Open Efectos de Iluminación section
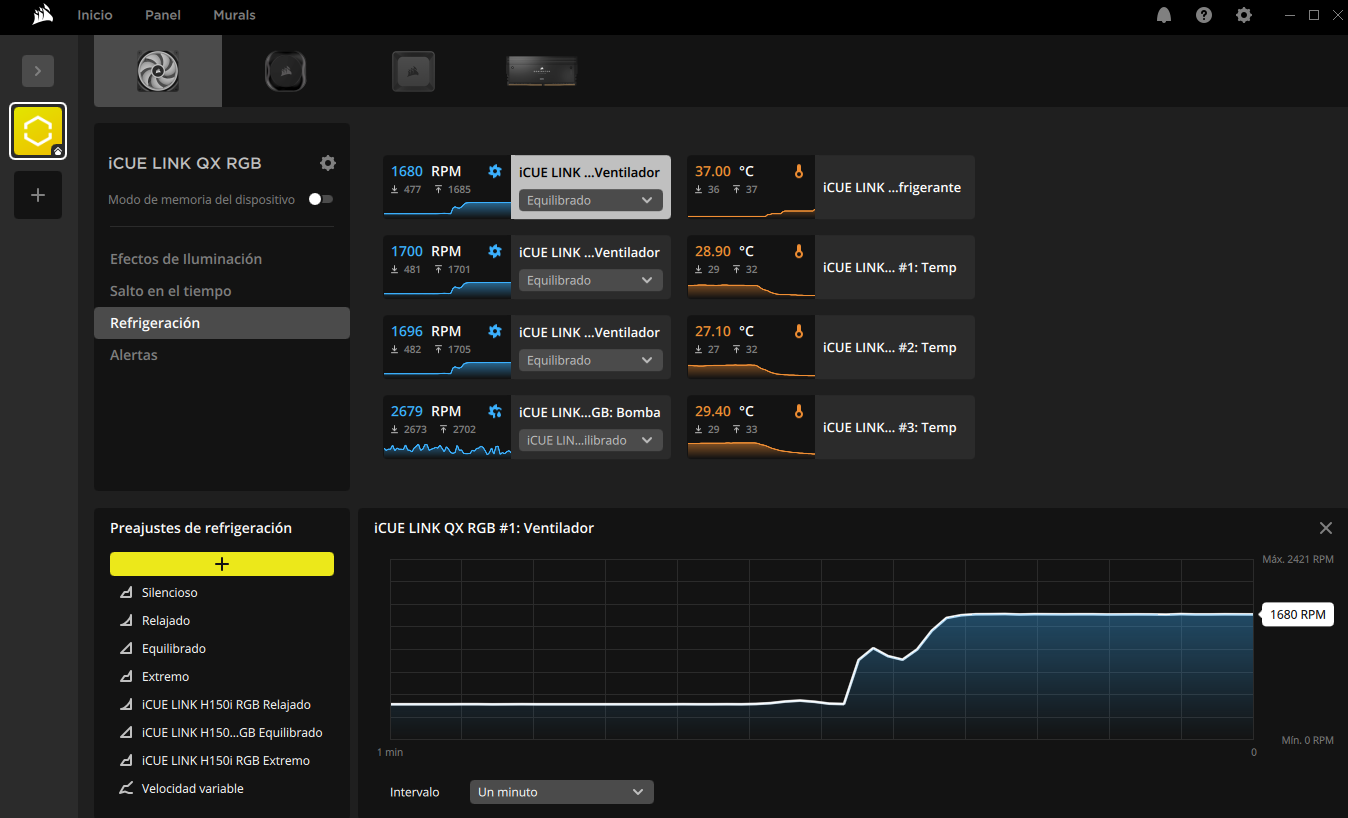Screen dimensions: 1348x818 coord(222,259)
